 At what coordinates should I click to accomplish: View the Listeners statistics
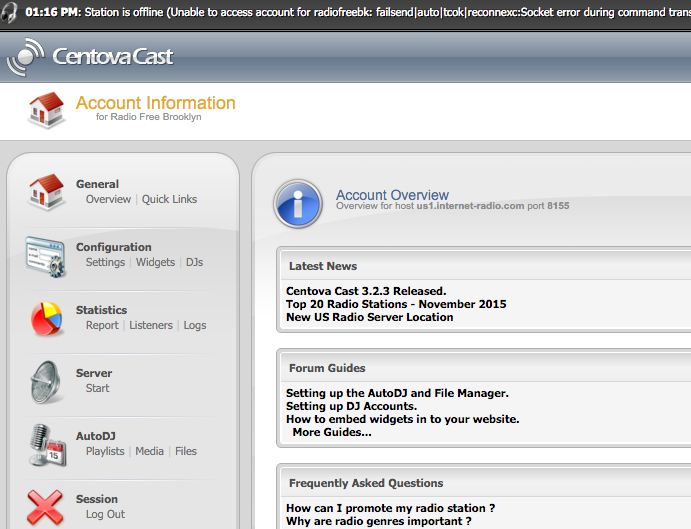[x=151, y=325]
